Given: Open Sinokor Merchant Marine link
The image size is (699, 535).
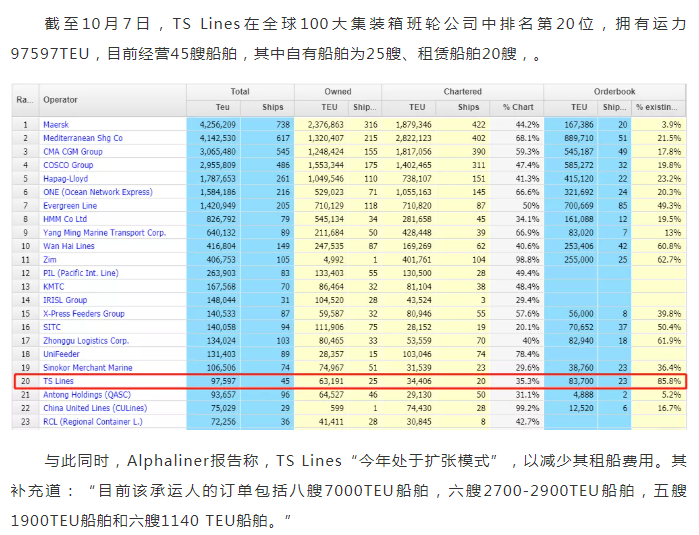Looking at the screenshot, I should tap(88, 368).
